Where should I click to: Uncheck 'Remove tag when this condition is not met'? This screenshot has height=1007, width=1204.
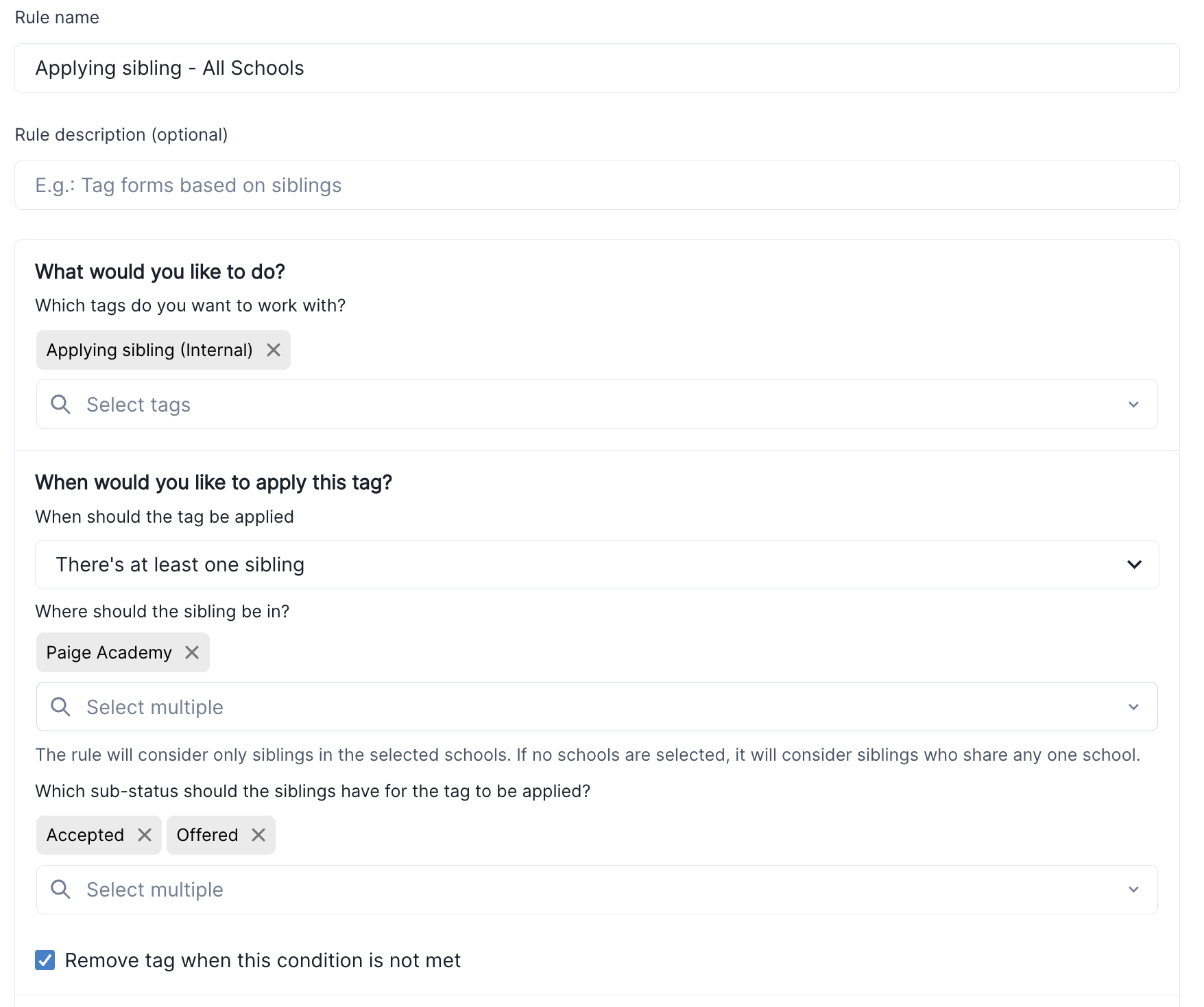coord(45,960)
